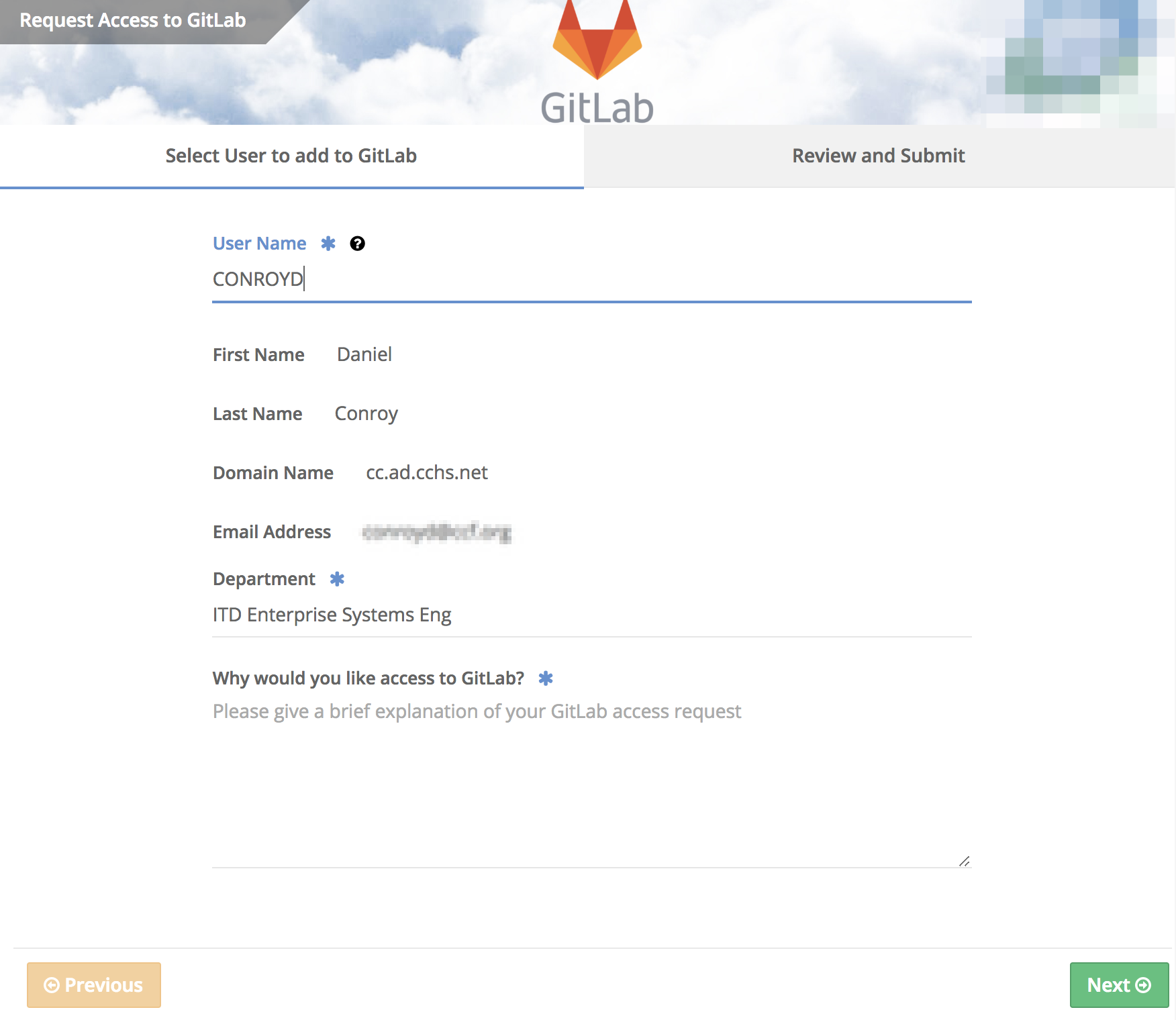Click the required asterisk next to User Name
Image resolution: width=1176 pixels, height=1020 pixels.
(328, 243)
